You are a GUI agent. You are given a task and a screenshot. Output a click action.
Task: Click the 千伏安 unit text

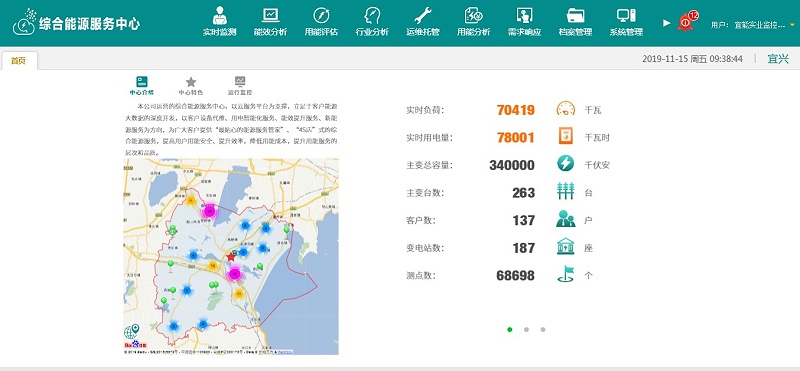(597, 165)
